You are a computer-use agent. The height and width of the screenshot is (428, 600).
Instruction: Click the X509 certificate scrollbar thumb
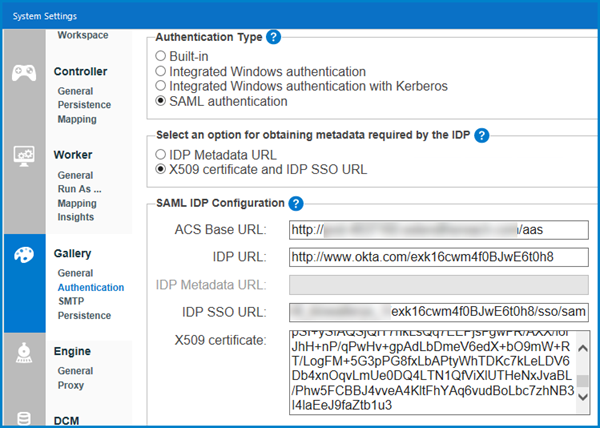[x=582, y=381]
